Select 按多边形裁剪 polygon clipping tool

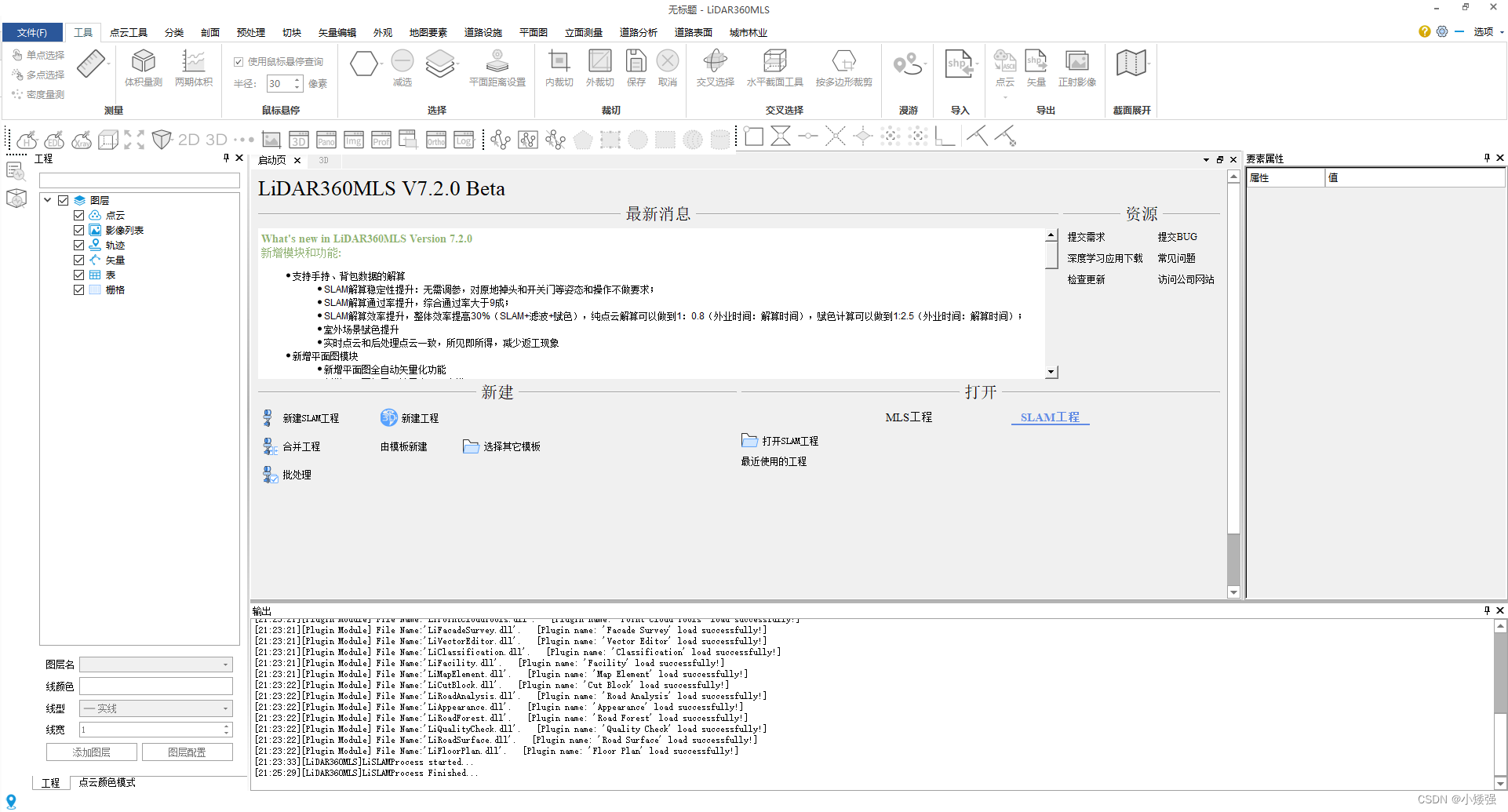[x=844, y=67]
